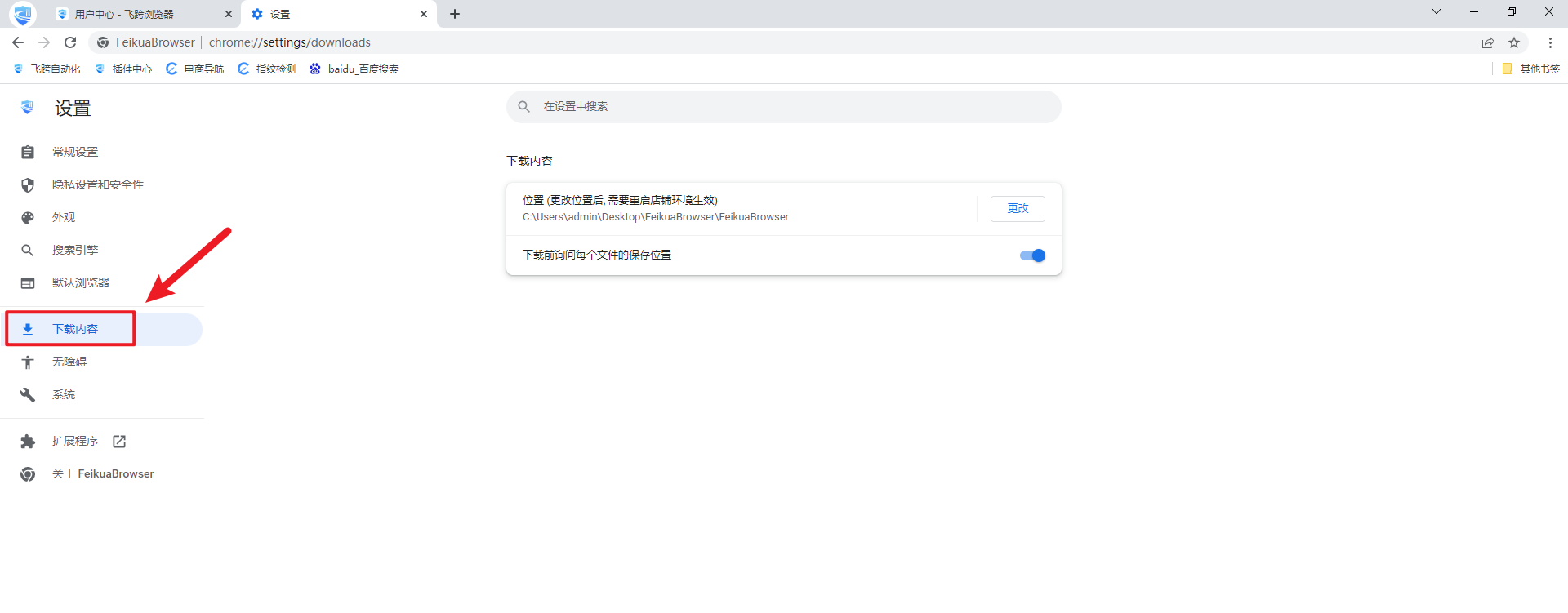Close the 用户中心 tab
Screen dimensions: 1568x613
[229, 14]
